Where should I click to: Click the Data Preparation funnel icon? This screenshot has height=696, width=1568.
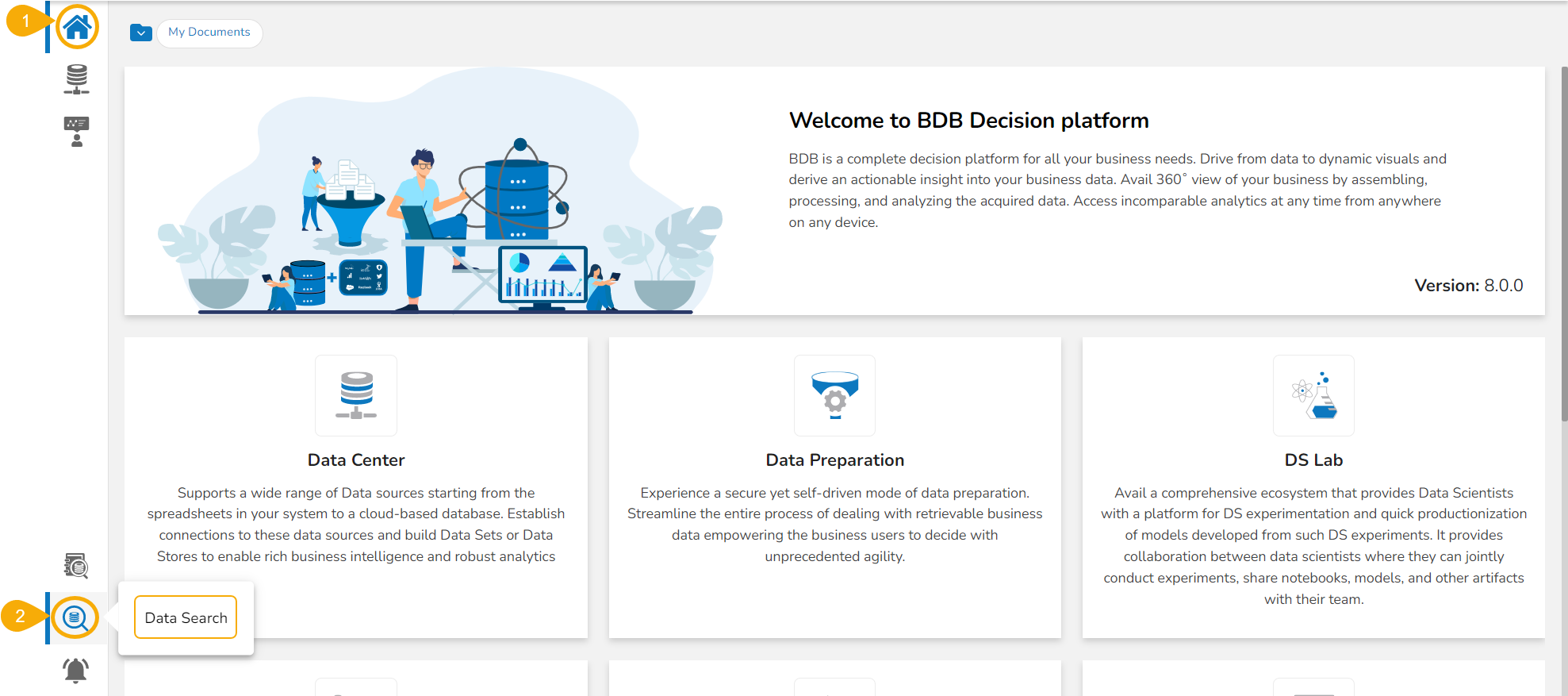(834, 395)
